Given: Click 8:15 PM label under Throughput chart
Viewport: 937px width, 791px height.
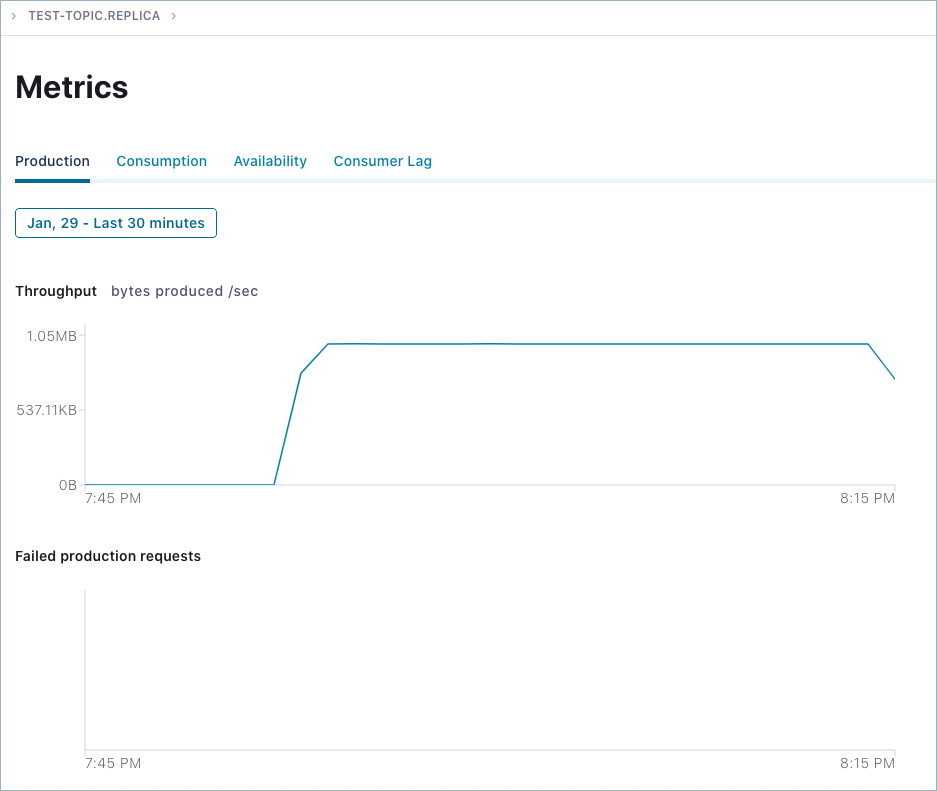Looking at the screenshot, I should (x=867, y=498).
